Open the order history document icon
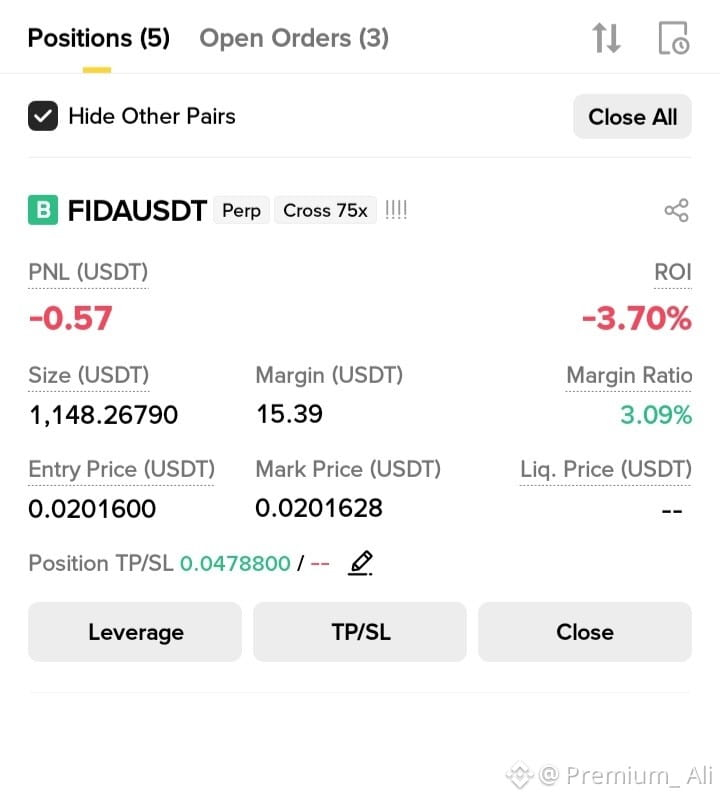The height and width of the screenshot is (800, 720). (x=674, y=38)
